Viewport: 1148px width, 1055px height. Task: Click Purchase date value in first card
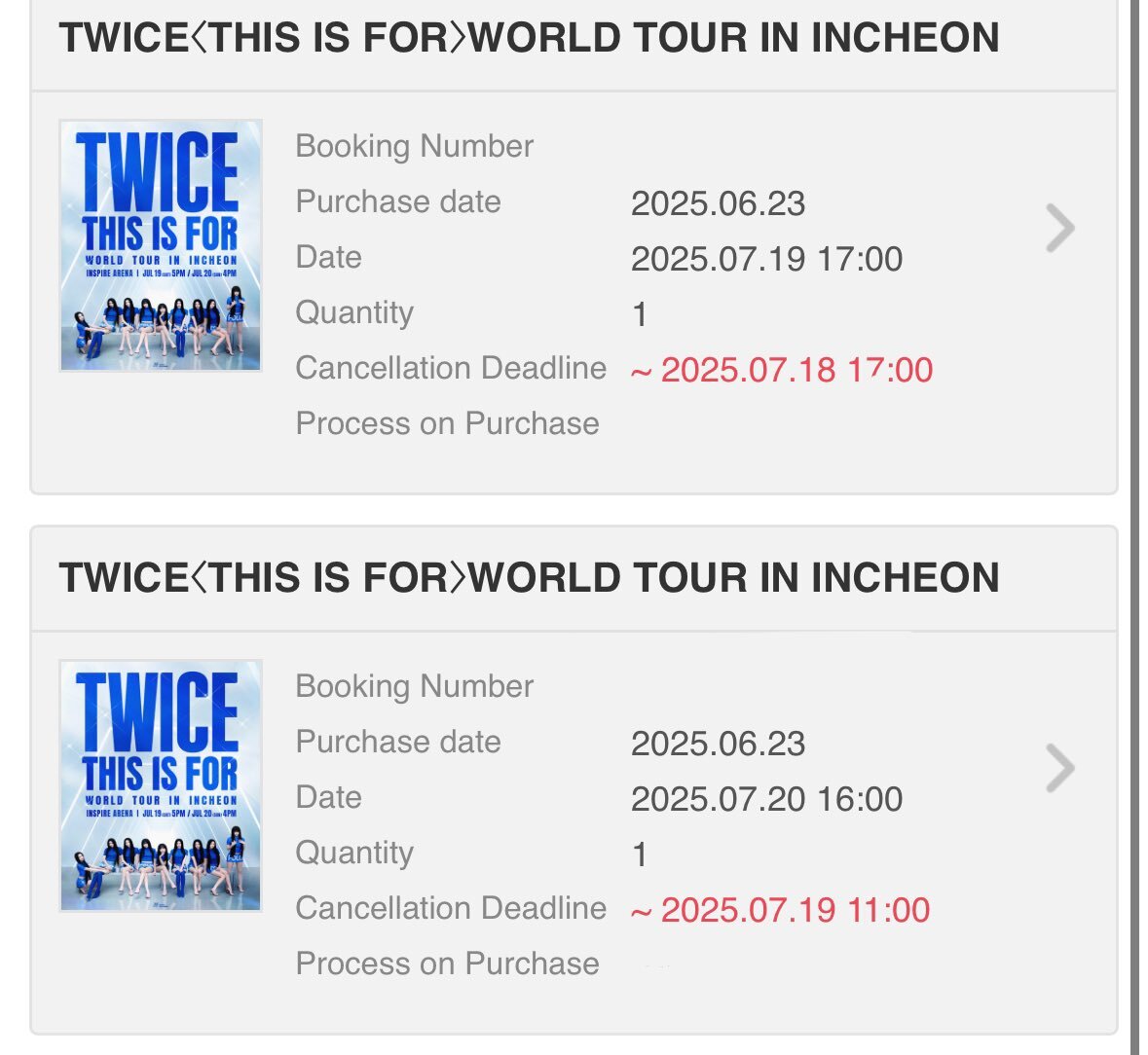pos(719,203)
